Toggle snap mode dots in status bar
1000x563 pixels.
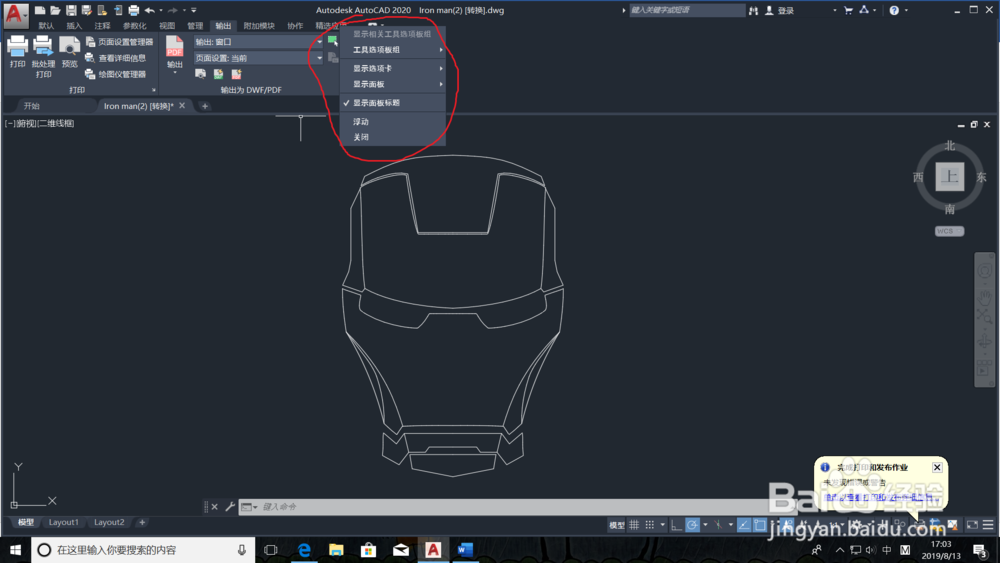[x=649, y=525]
